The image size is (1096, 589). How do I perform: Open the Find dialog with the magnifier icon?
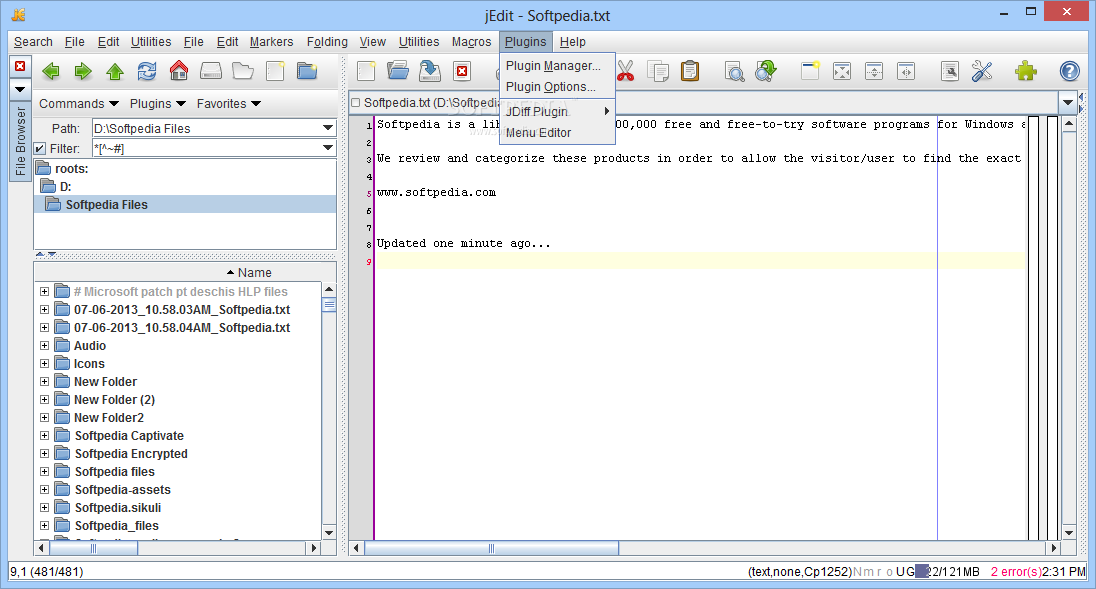(x=734, y=71)
